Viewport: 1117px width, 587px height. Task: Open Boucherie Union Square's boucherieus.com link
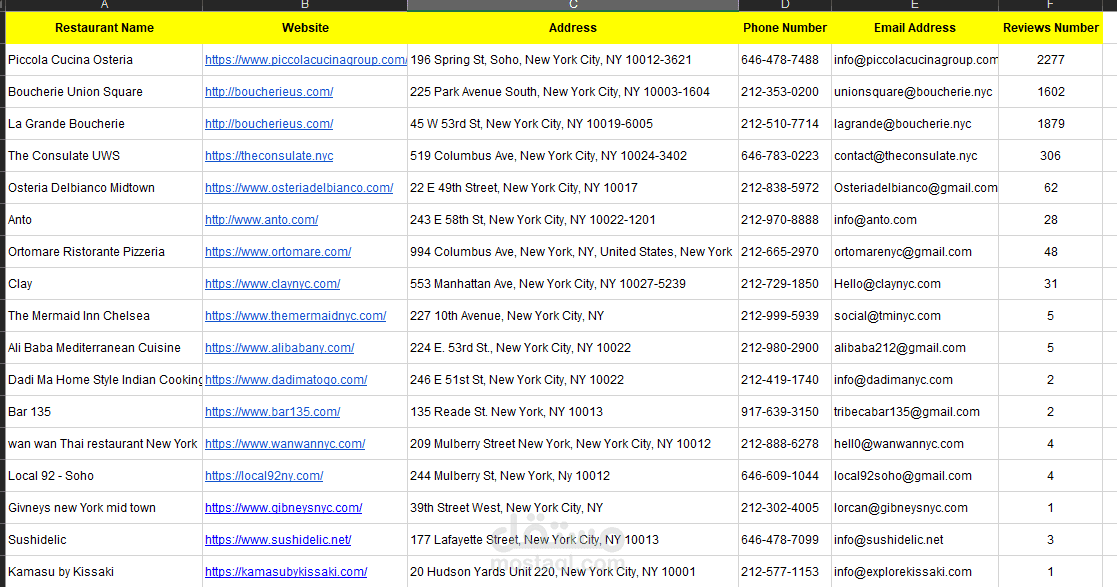(x=269, y=92)
